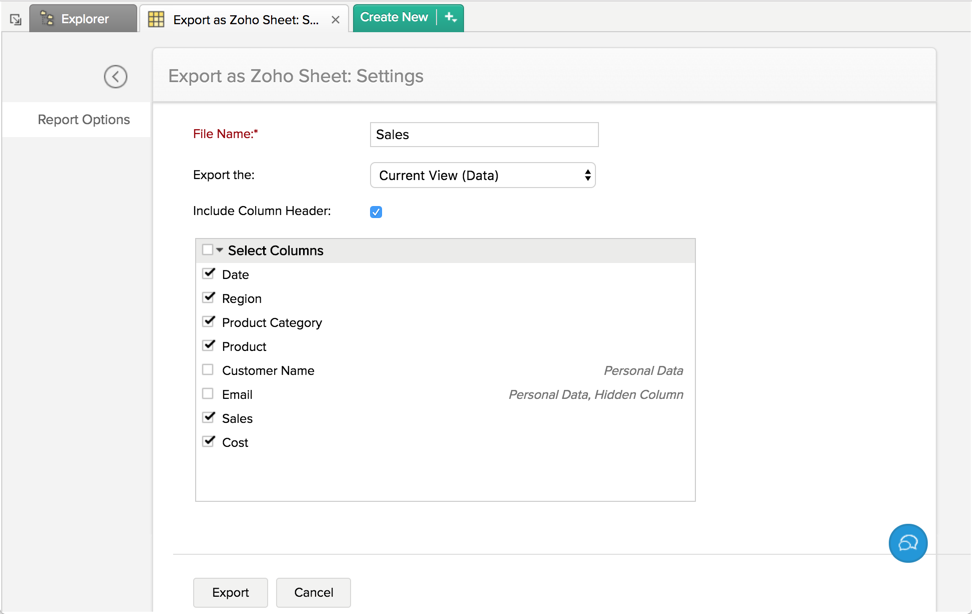Toggle the Select Columns master checkbox
Viewport: 972px width, 614px height.
click(207, 250)
